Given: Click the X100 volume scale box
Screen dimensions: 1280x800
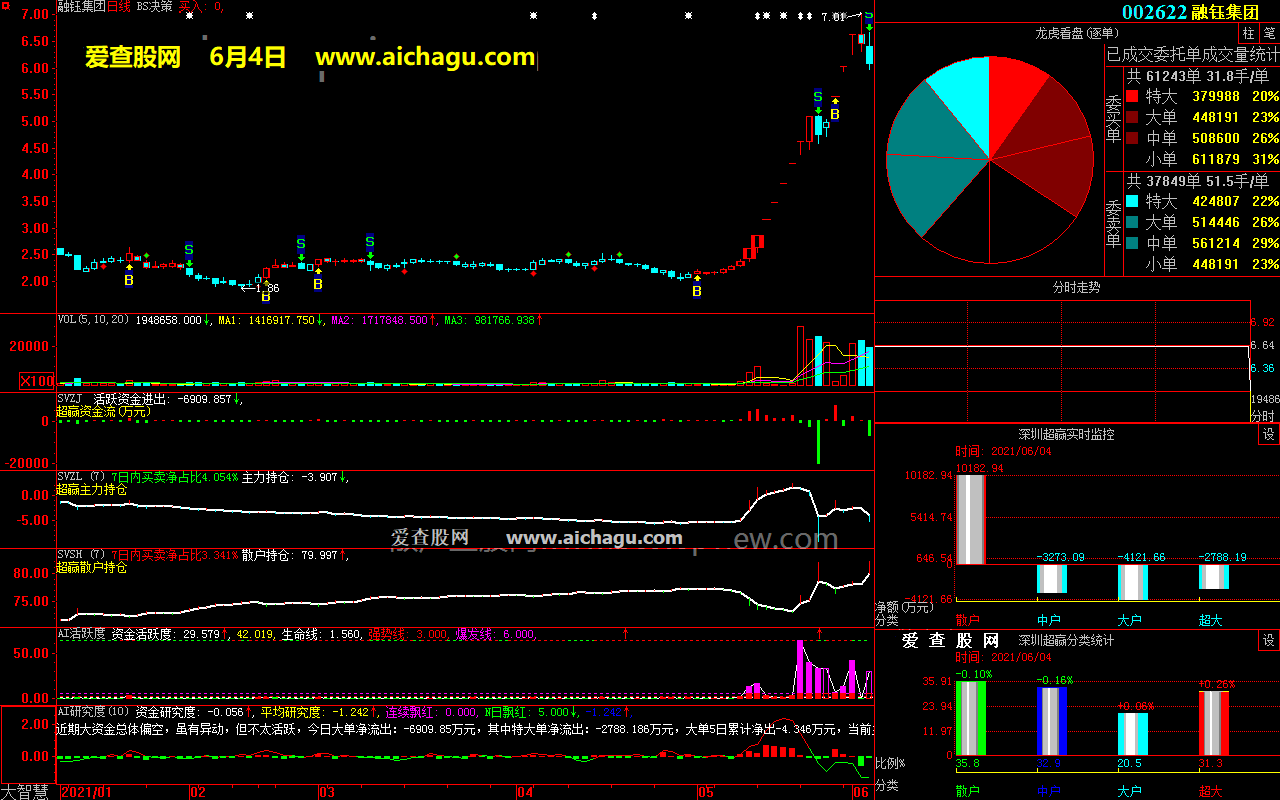Looking at the screenshot, I should coord(38,381).
